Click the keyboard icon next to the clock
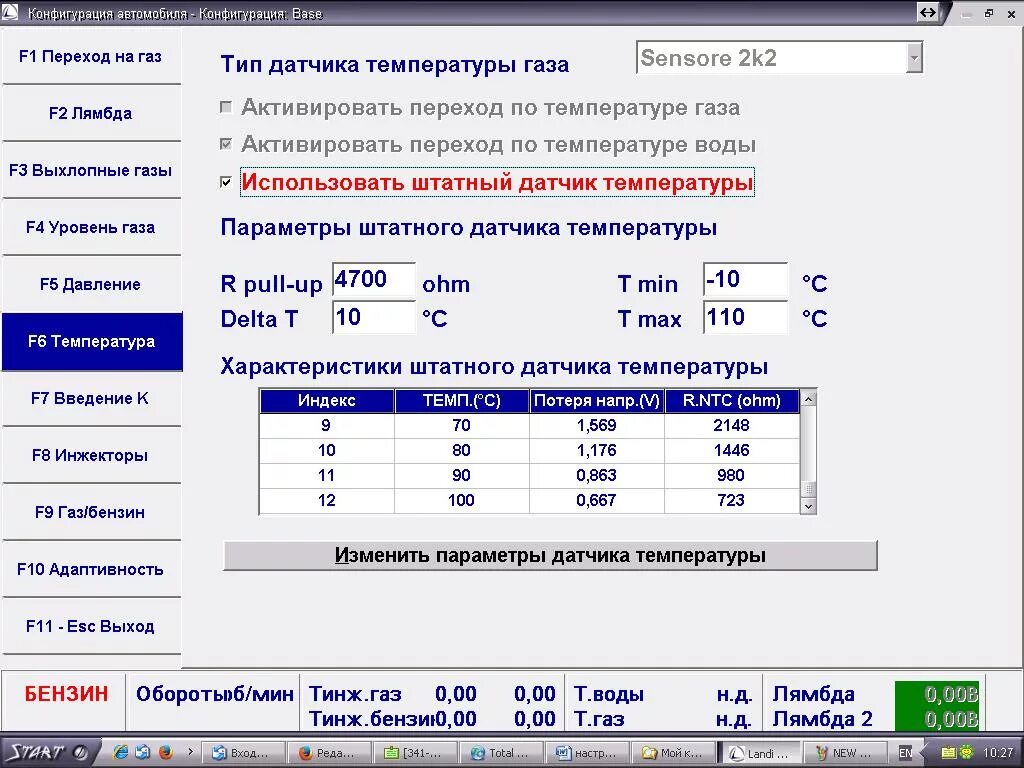The width and height of the screenshot is (1024, 768). click(x=949, y=752)
